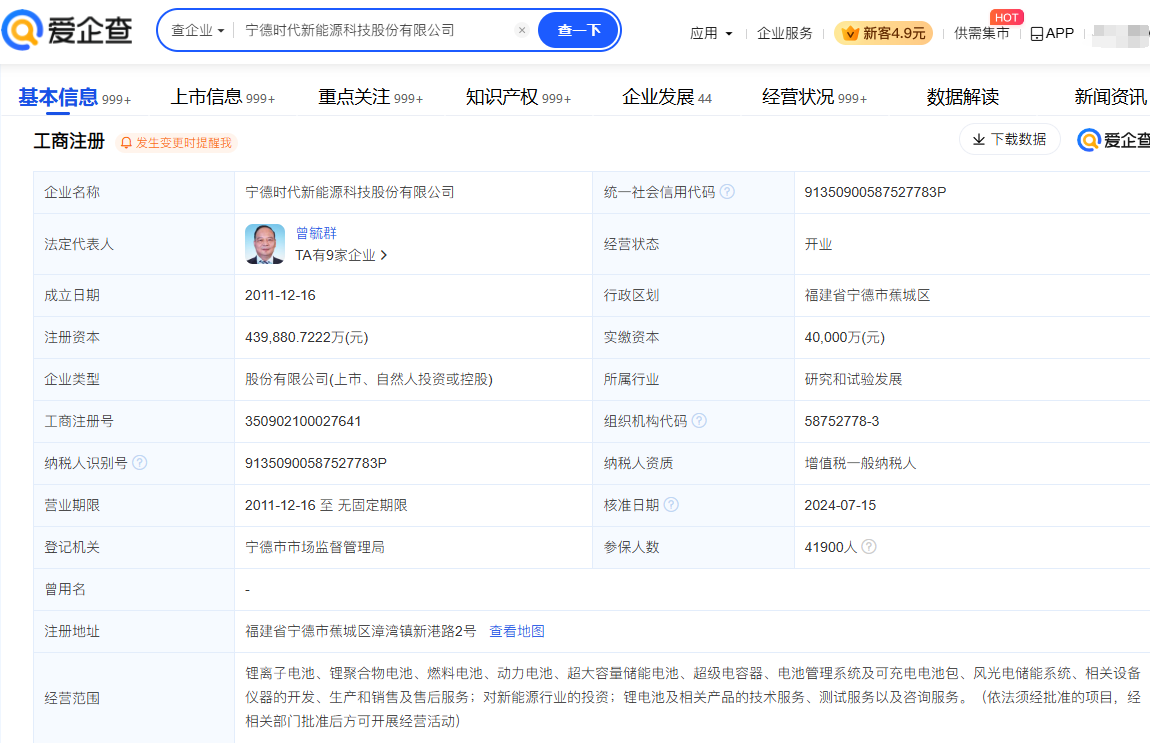Expand the 应用 dropdown menu

pyautogui.click(x=711, y=34)
